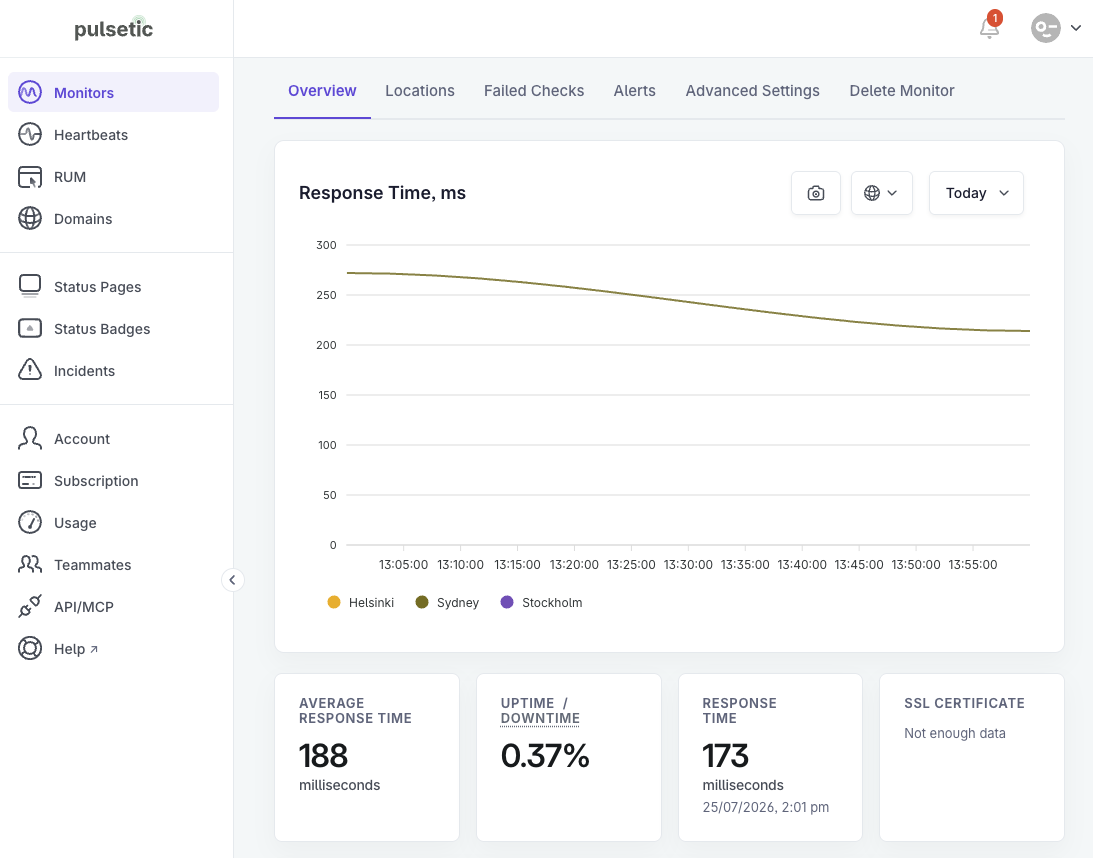
Task: Toggle Stockholm series in chart legend
Action: point(542,602)
